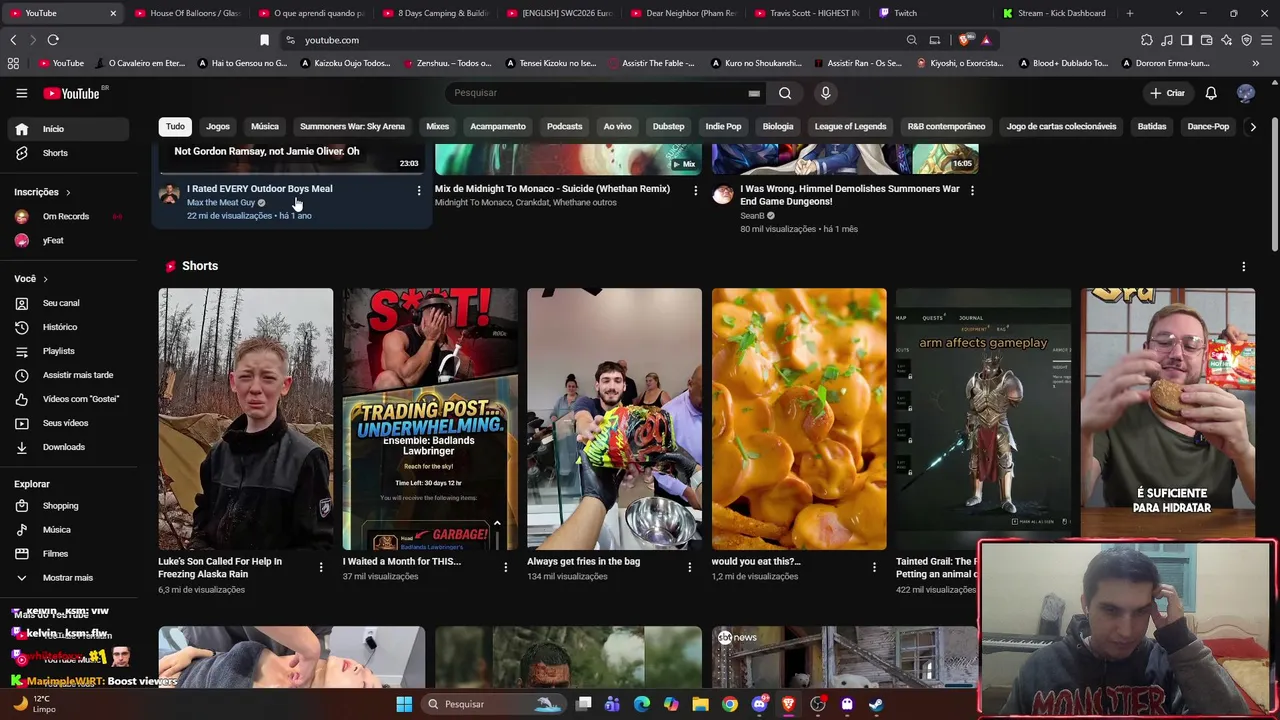Click the youtube.com address bar

(x=600, y=40)
